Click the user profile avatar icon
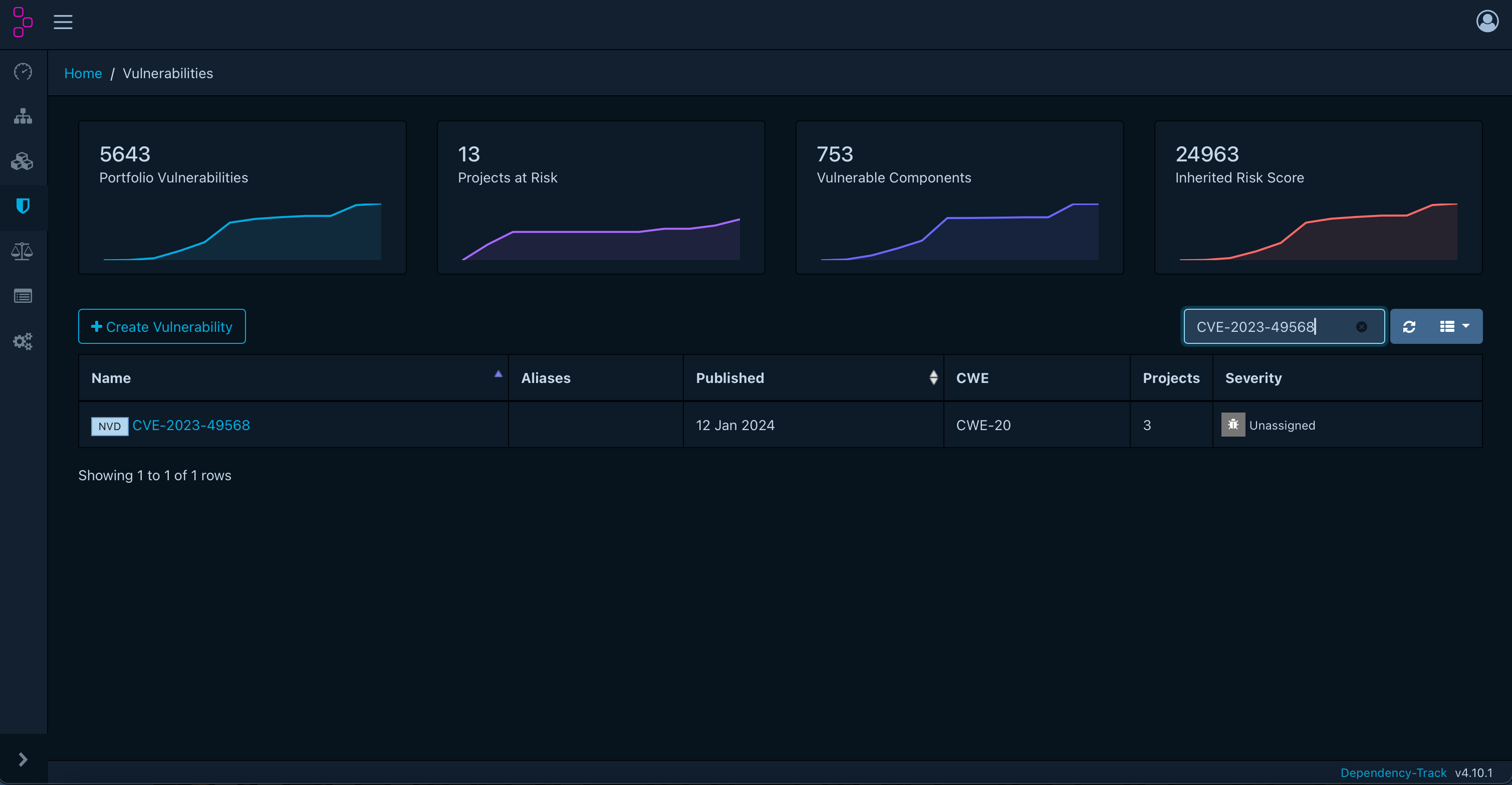 click(1487, 22)
